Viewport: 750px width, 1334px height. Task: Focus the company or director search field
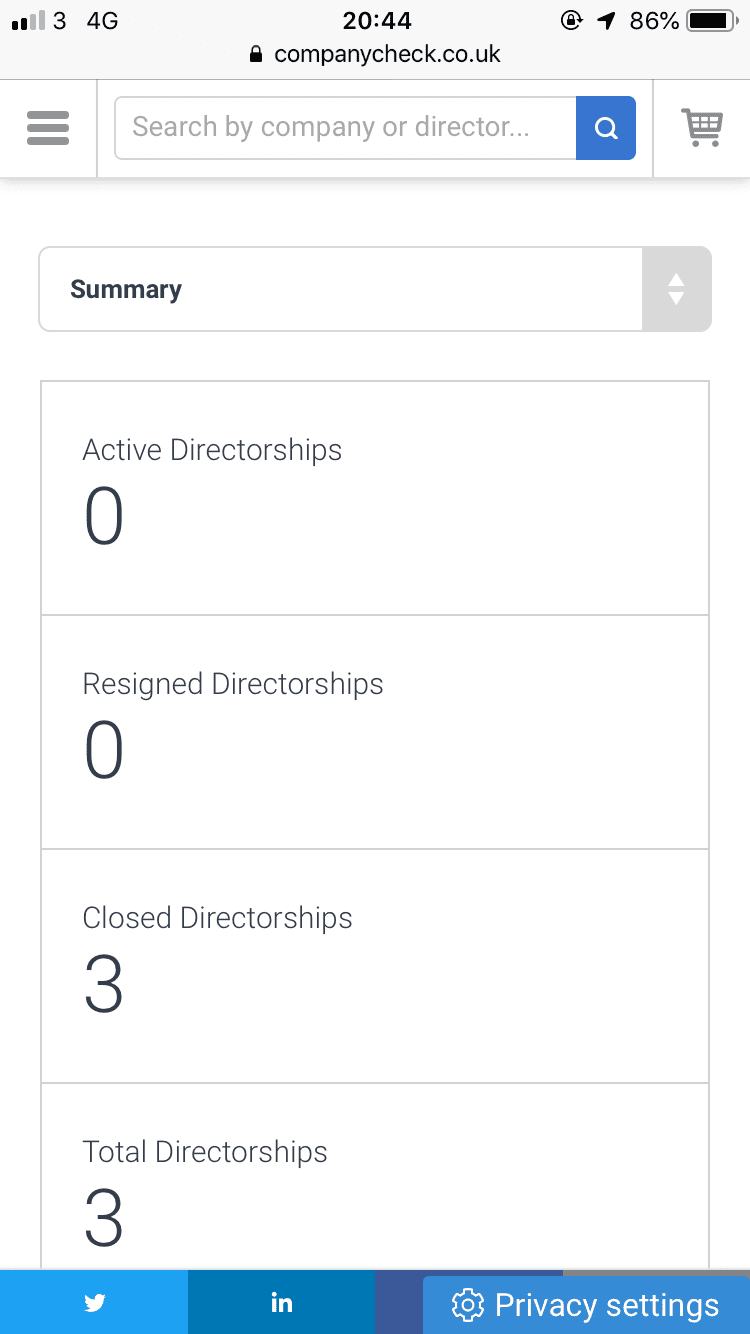[x=345, y=128]
